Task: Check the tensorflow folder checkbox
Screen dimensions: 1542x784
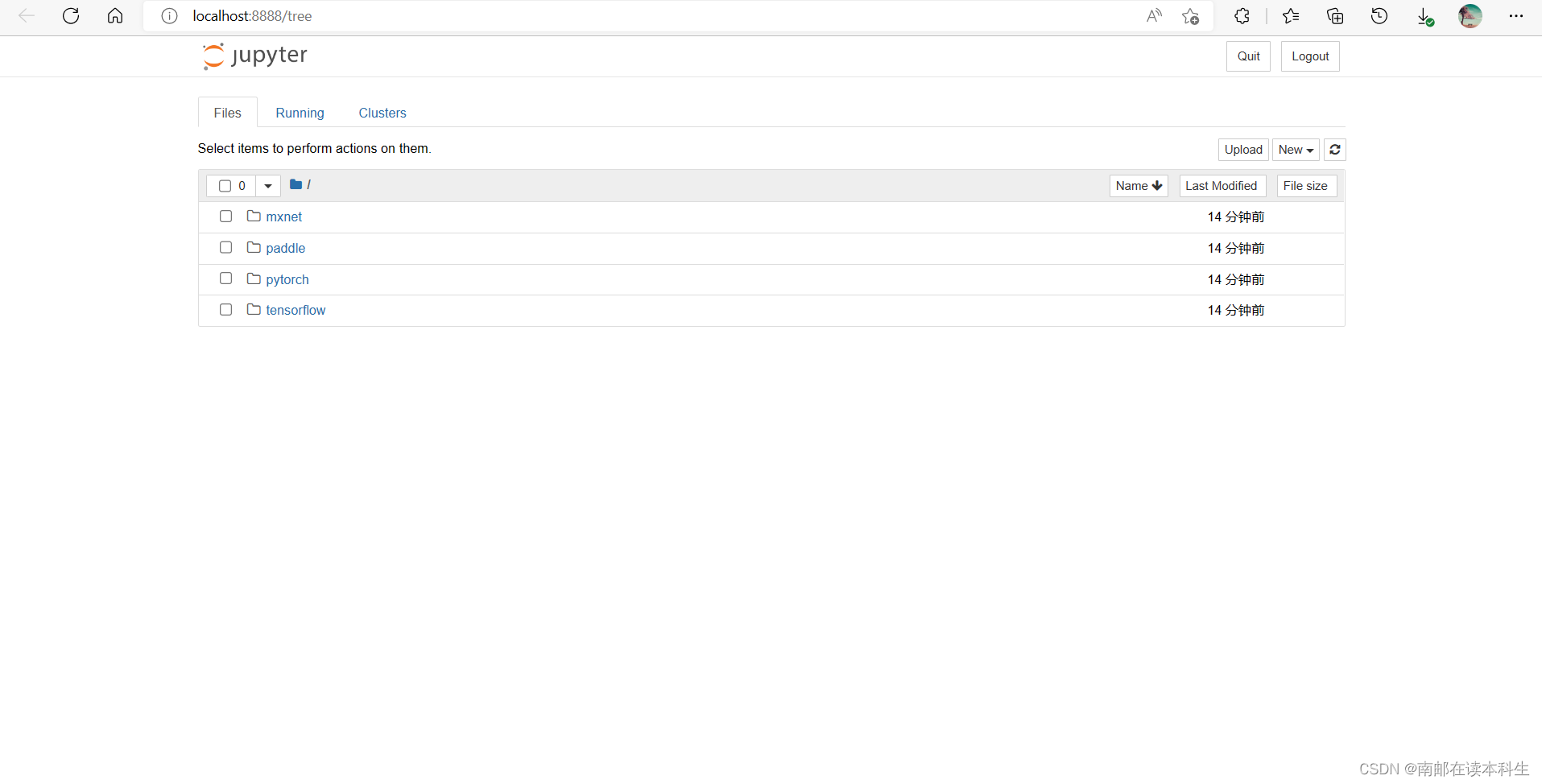Action: point(225,309)
